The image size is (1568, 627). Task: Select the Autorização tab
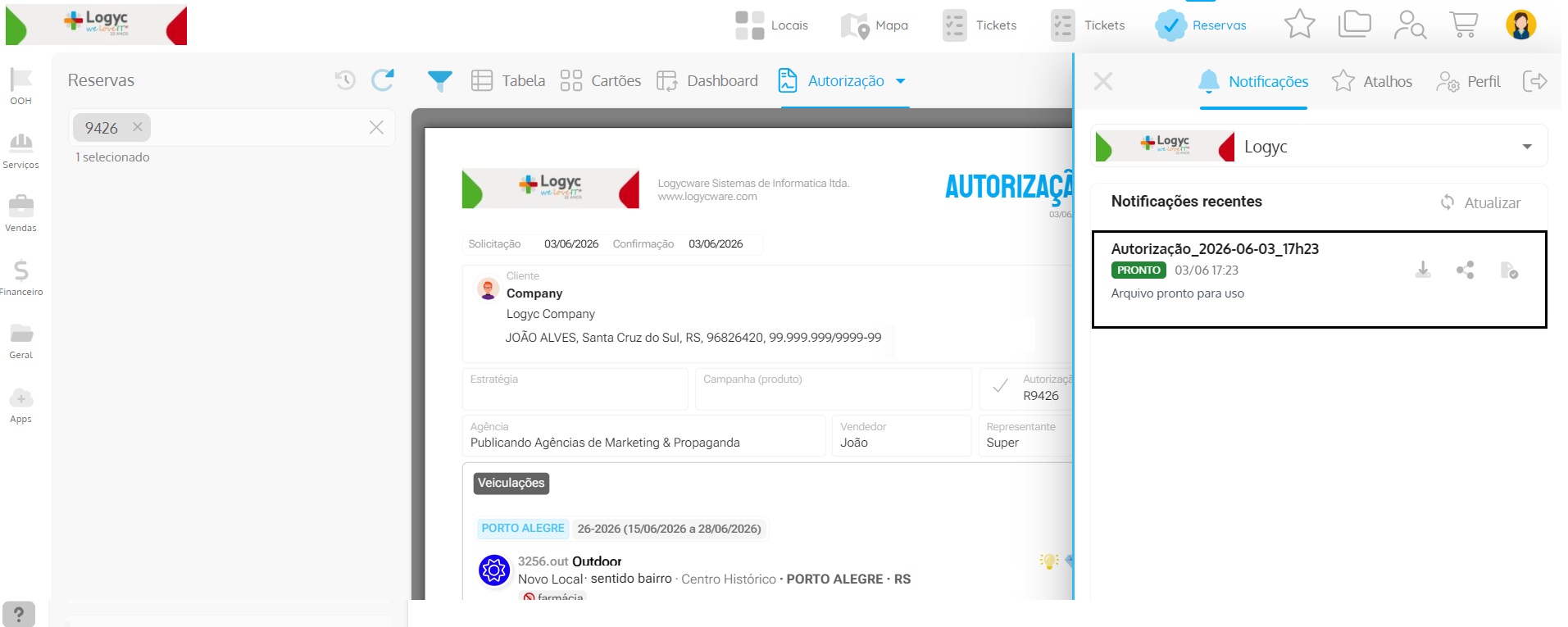tap(832, 80)
